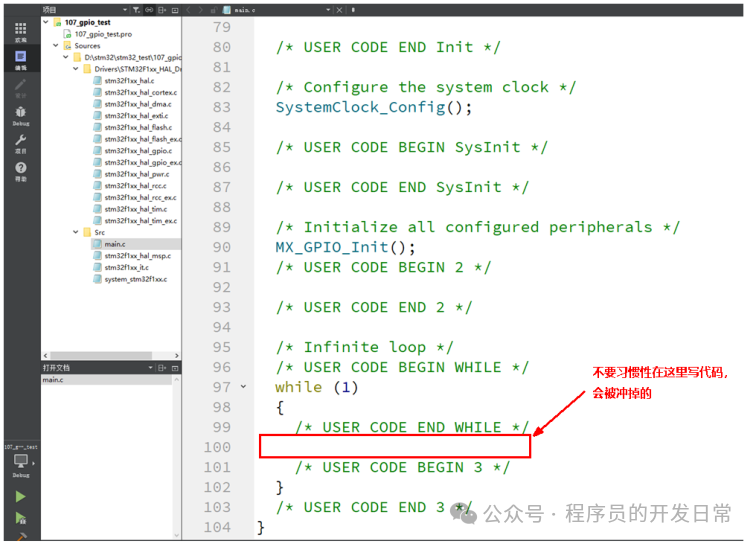Click the "USER CODE BEGIN SysInit" comment
This screenshot has width=756, height=544.
tap(412, 147)
